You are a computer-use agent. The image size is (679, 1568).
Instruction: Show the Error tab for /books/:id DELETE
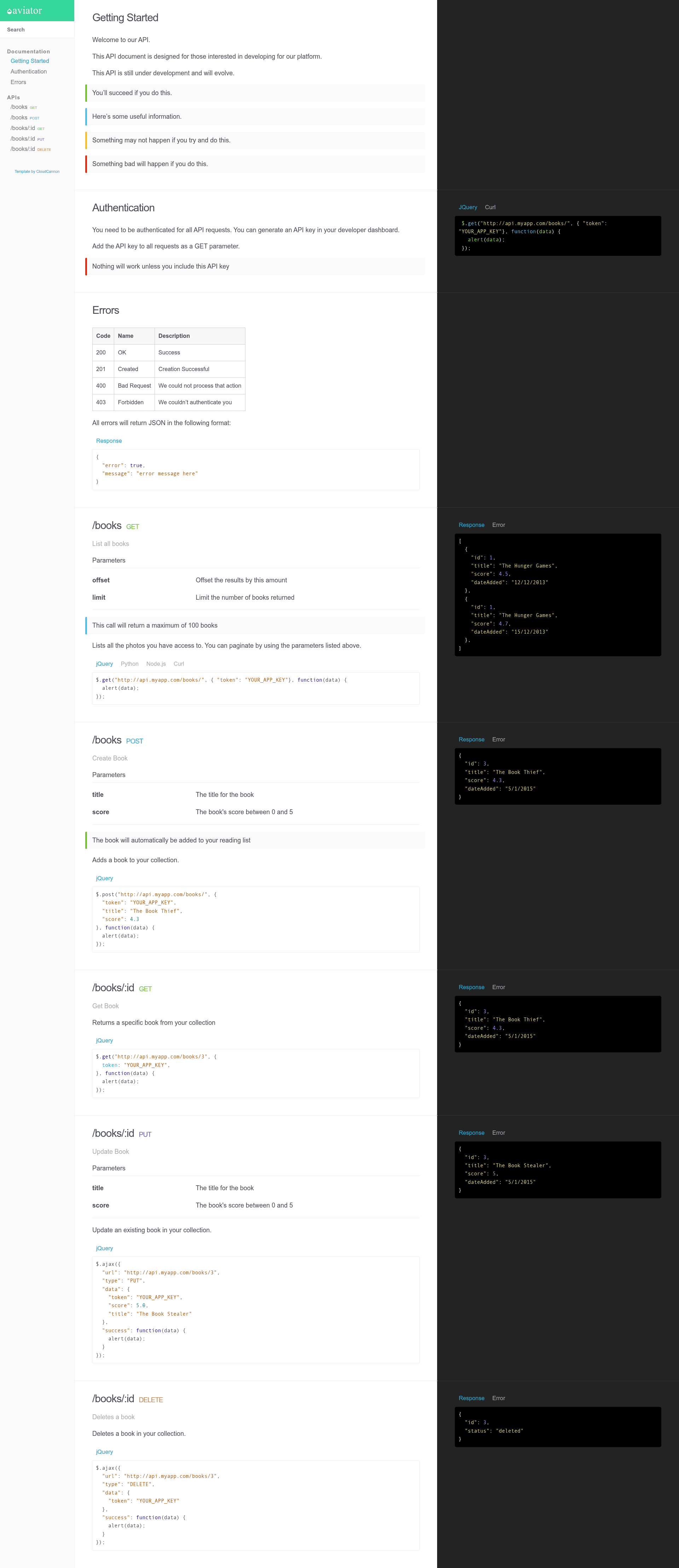coord(499,1398)
